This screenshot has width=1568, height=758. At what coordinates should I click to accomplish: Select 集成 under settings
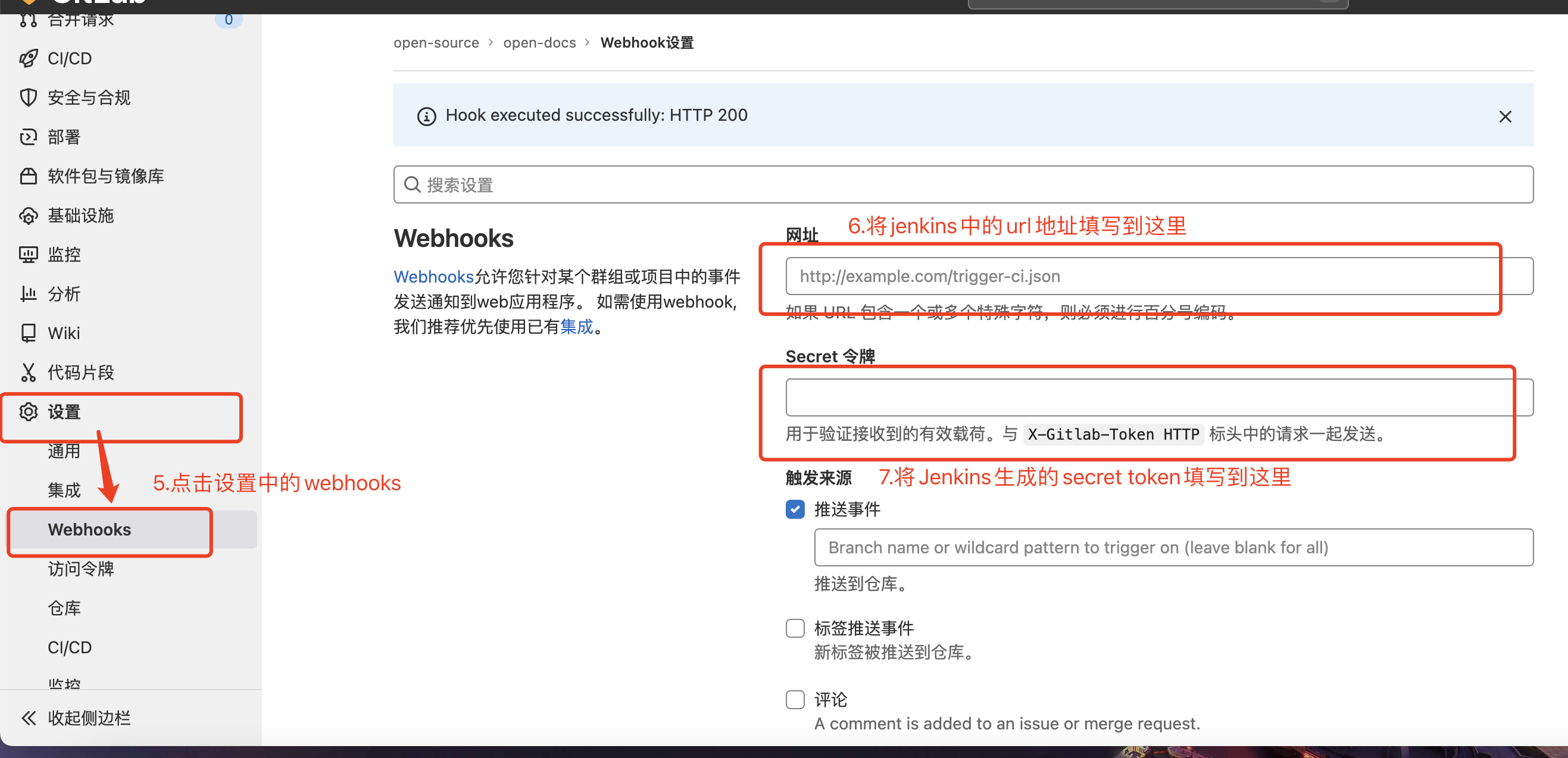(x=64, y=490)
